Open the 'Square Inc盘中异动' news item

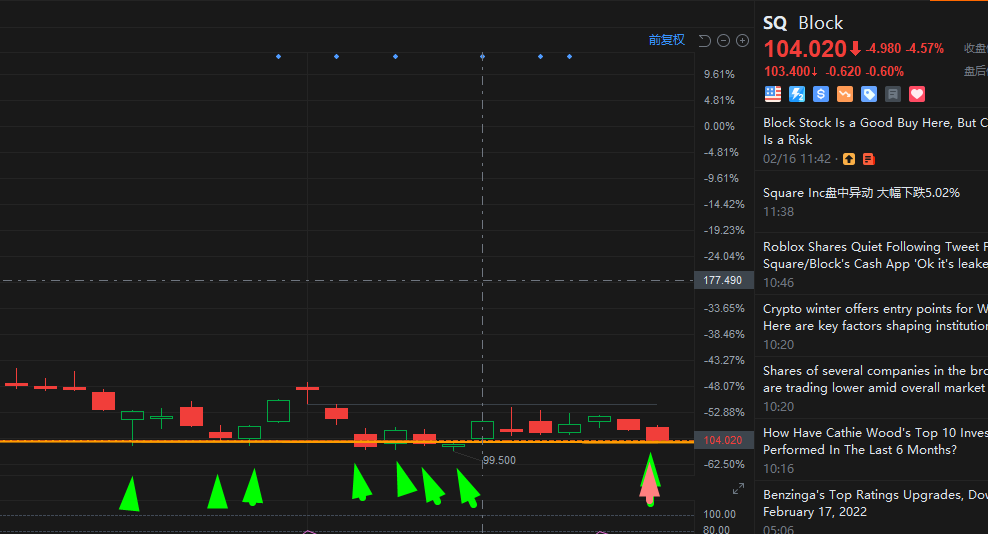pos(861,193)
